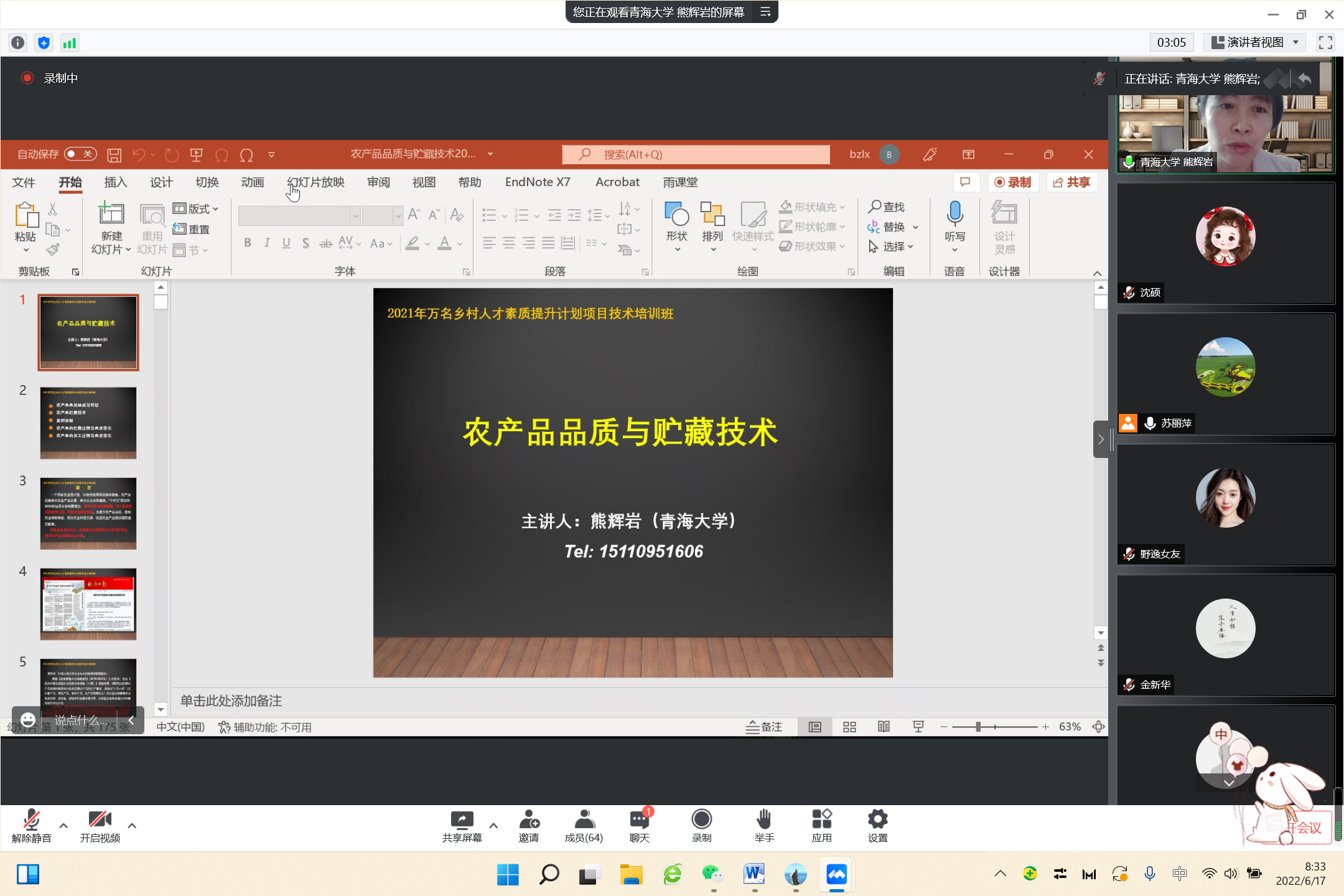Expand audio options arrow beside Unmute
The height and width of the screenshot is (896, 1344).
[x=63, y=826]
